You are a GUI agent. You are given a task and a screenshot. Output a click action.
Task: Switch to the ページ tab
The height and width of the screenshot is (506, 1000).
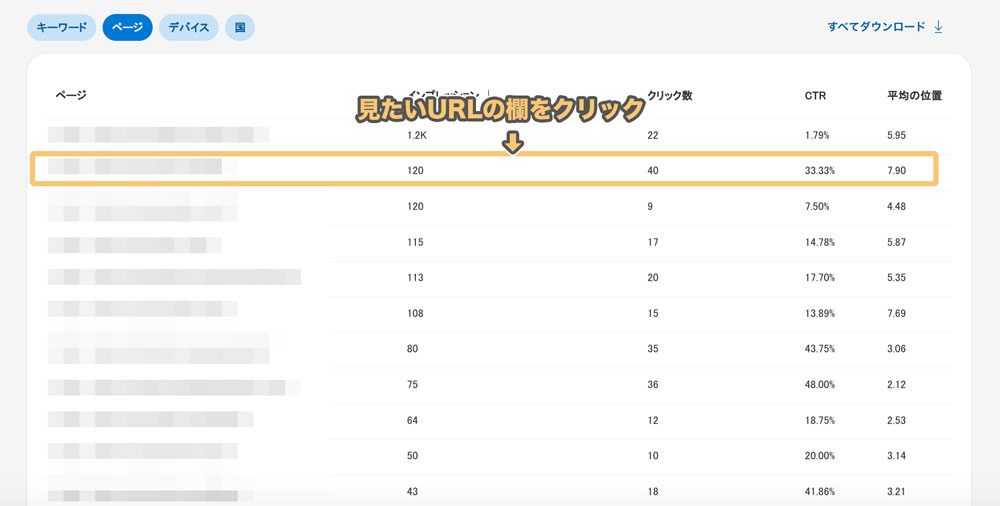tap(127, 27)
